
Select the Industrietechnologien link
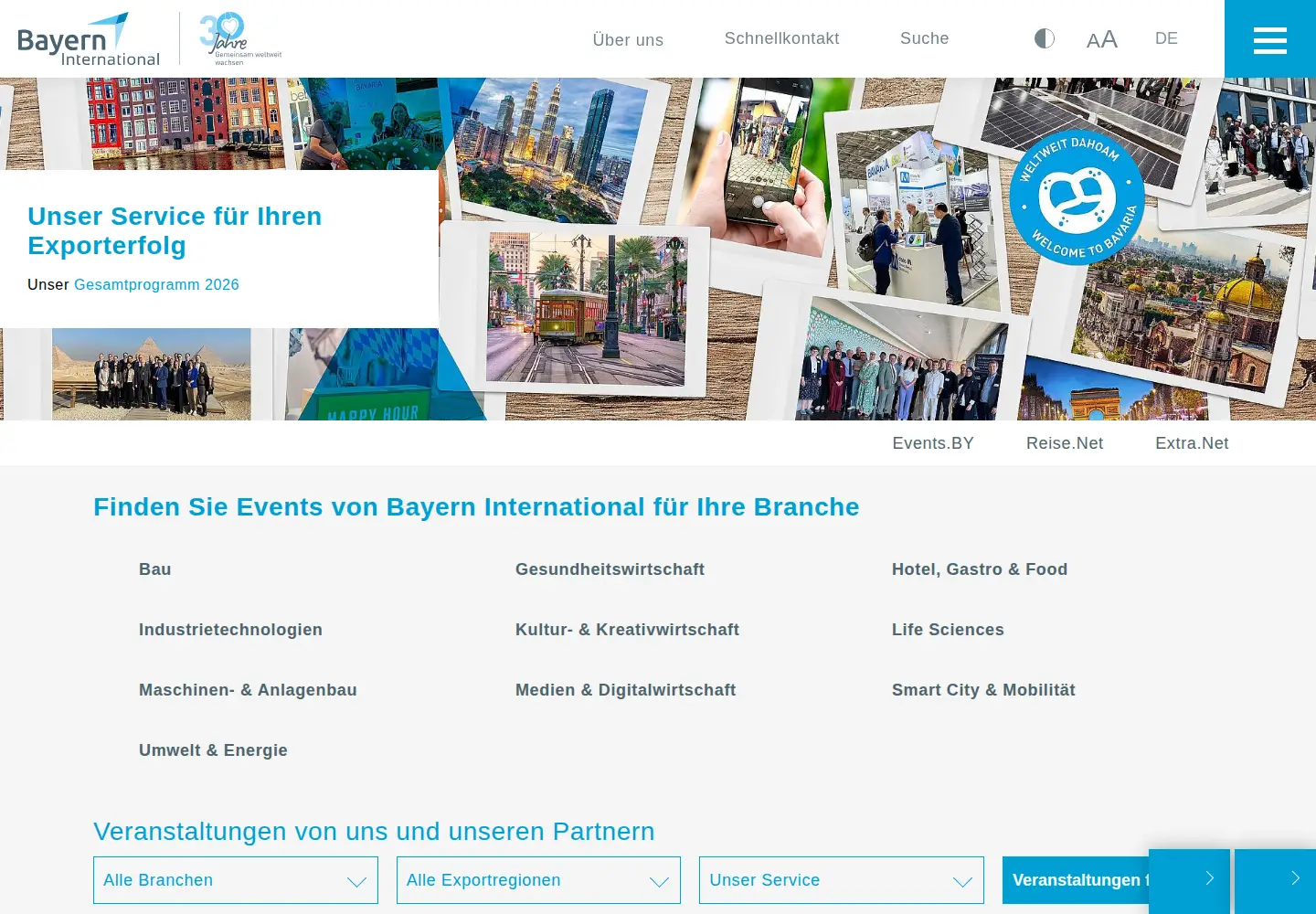point(230,630)
